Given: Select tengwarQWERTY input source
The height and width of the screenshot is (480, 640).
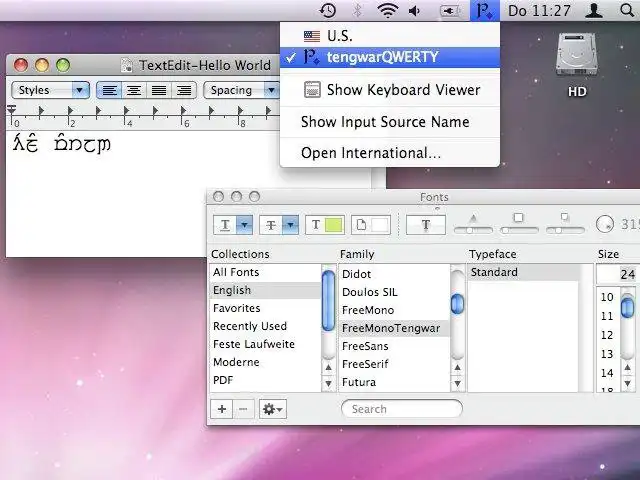Looking at the screenshot, I should coord(390,57).
